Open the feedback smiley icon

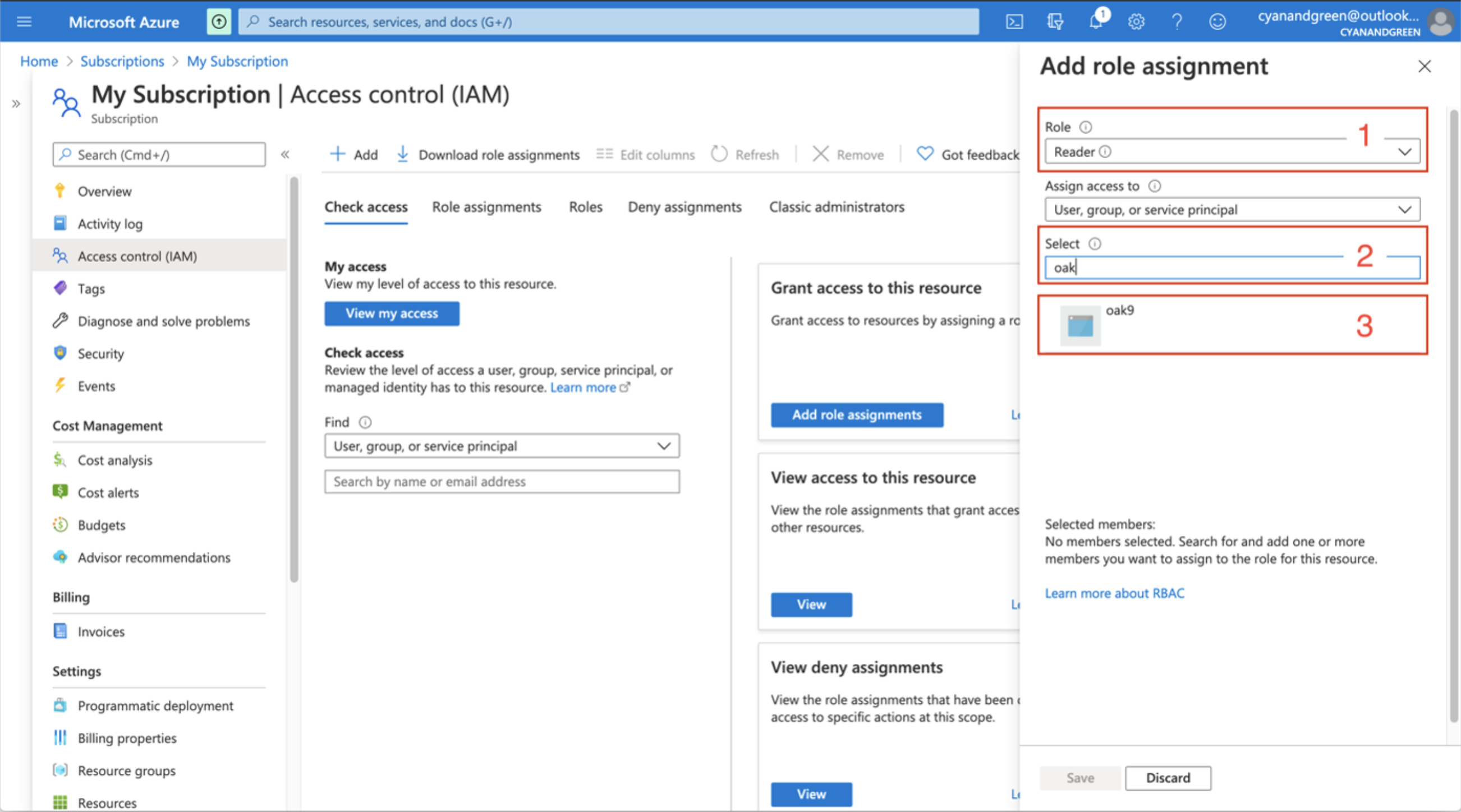1217,21
